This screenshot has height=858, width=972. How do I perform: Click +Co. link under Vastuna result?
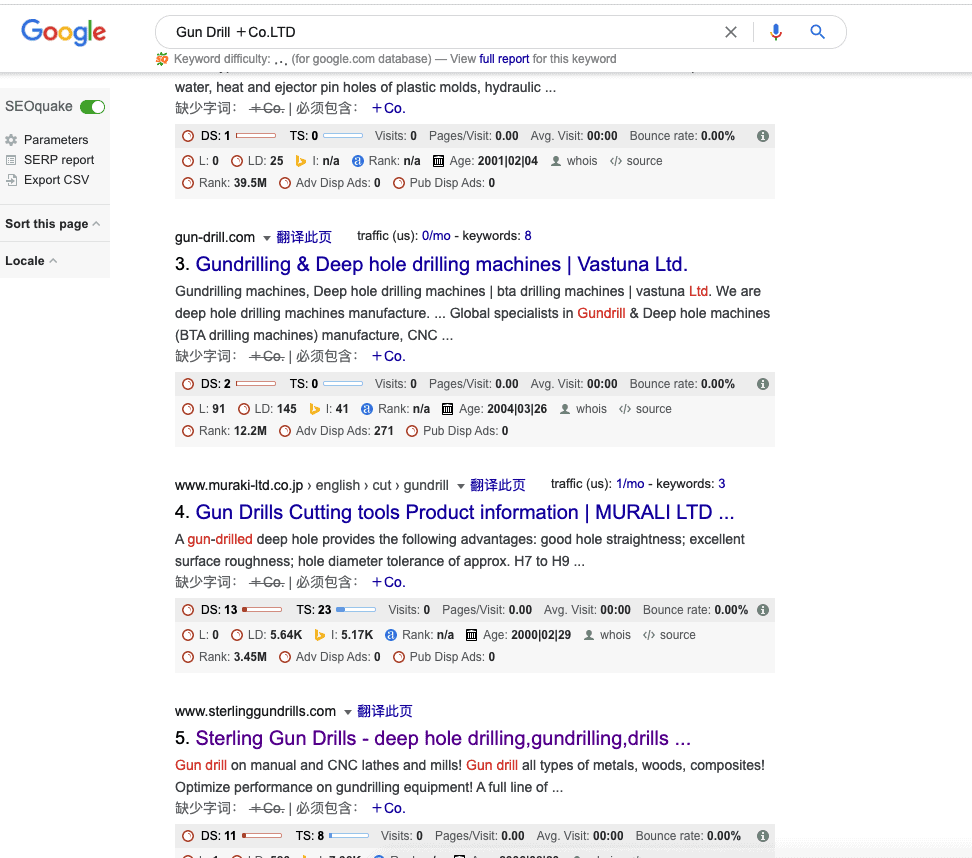pyautogui.click(x=389, y=356)
